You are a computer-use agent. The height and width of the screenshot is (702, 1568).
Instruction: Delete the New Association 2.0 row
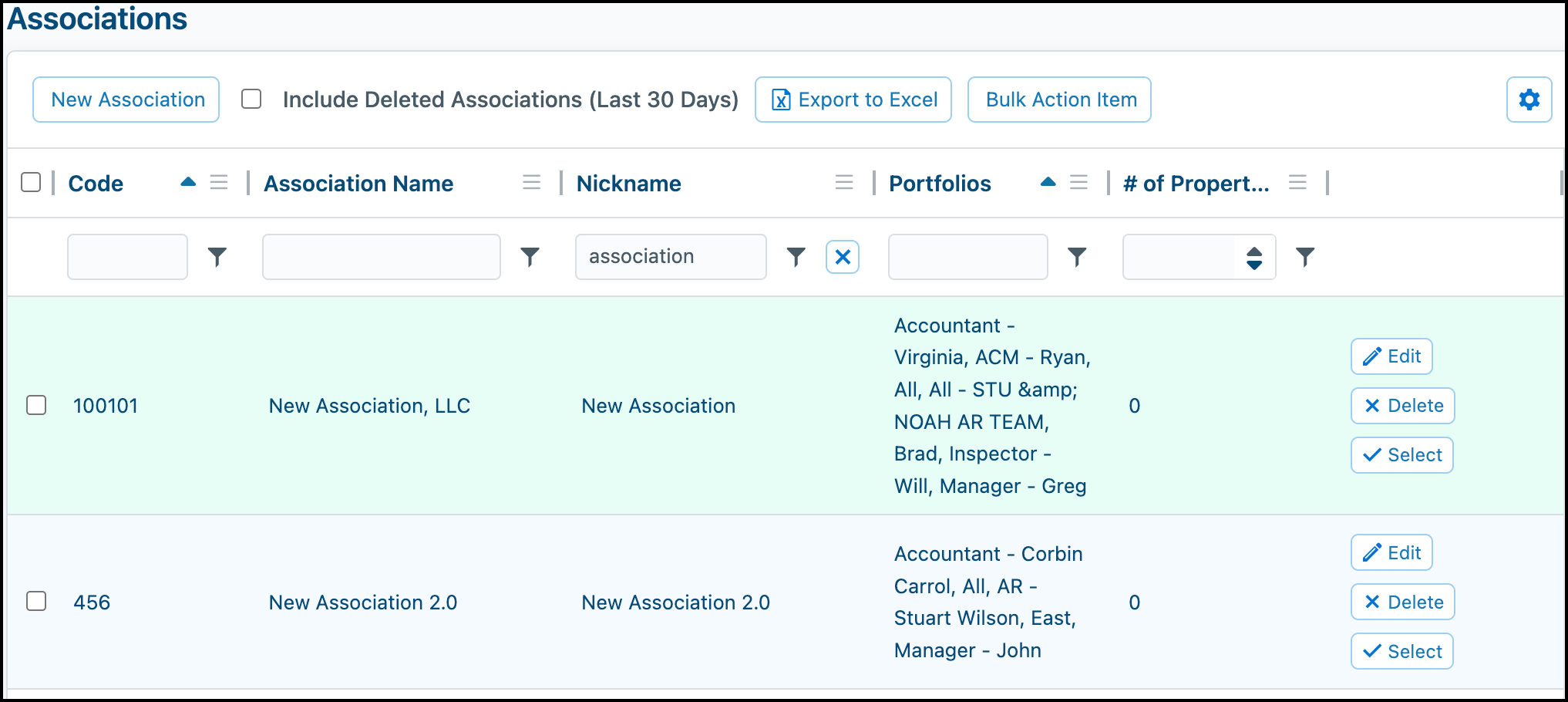(1403, 602)
